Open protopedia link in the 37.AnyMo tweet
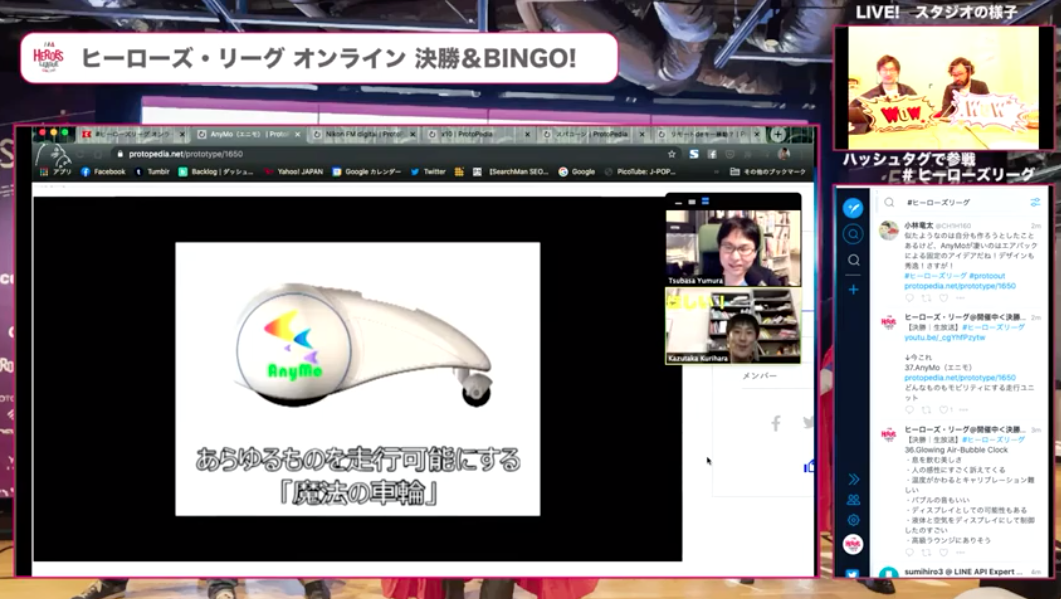Screen dimensions: 1061x599 tap(960, 378)
